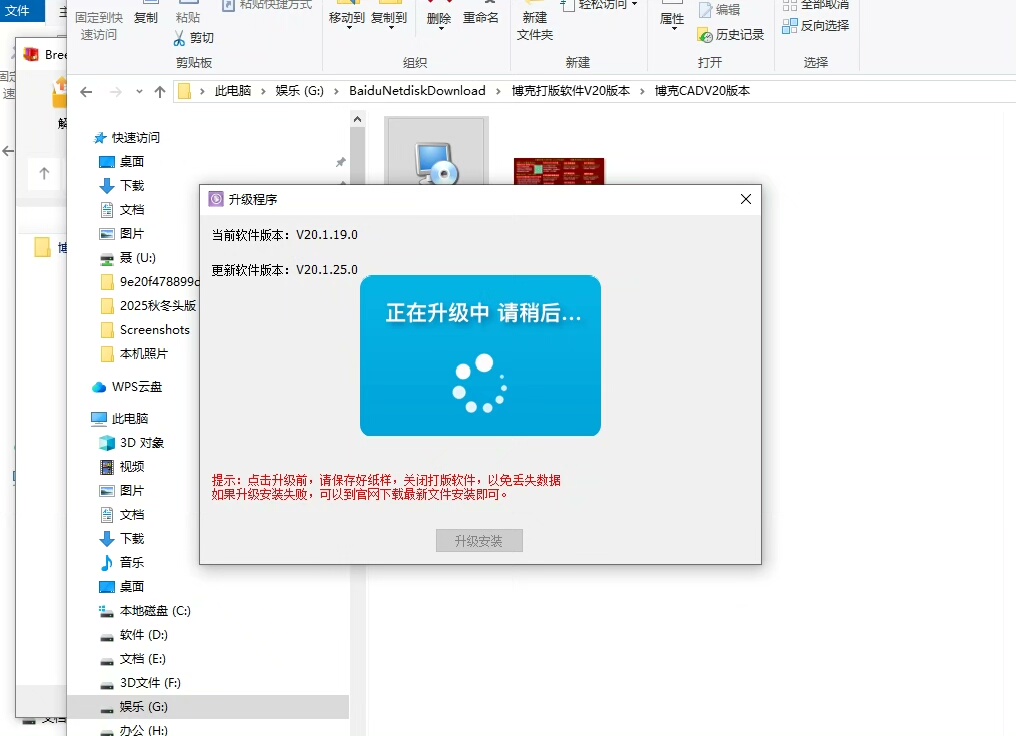Click the Quick Access star icon
The image size is (1016, 736).
pos(100,137)
